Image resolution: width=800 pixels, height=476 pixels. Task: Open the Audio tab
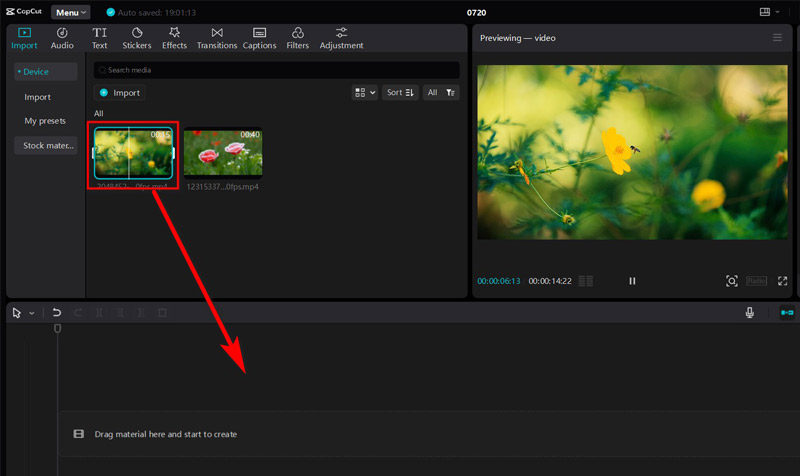pos(62,39)
